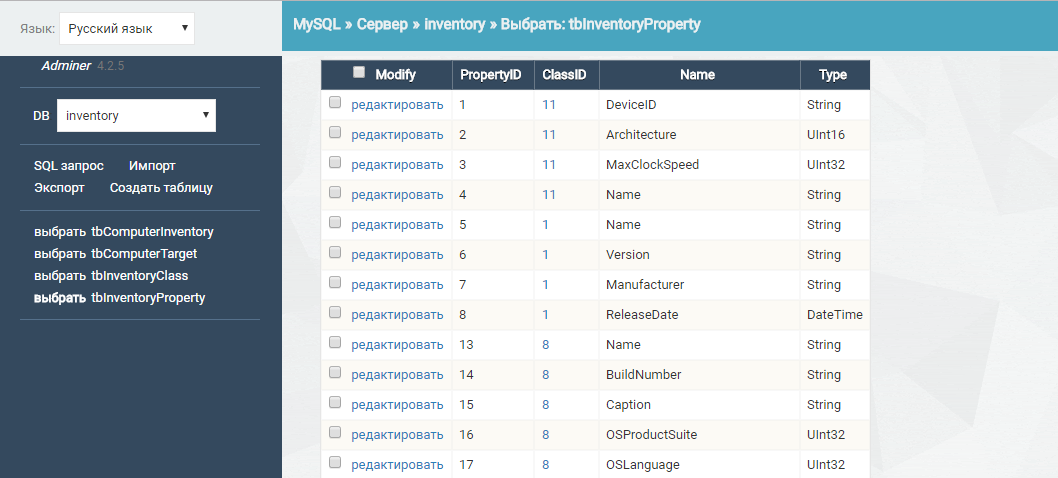Edit the MaxClockSpeed row via редактировать
Viewport: 1058px width, 478px height.
pyautogui.click(x=397, y=165)
